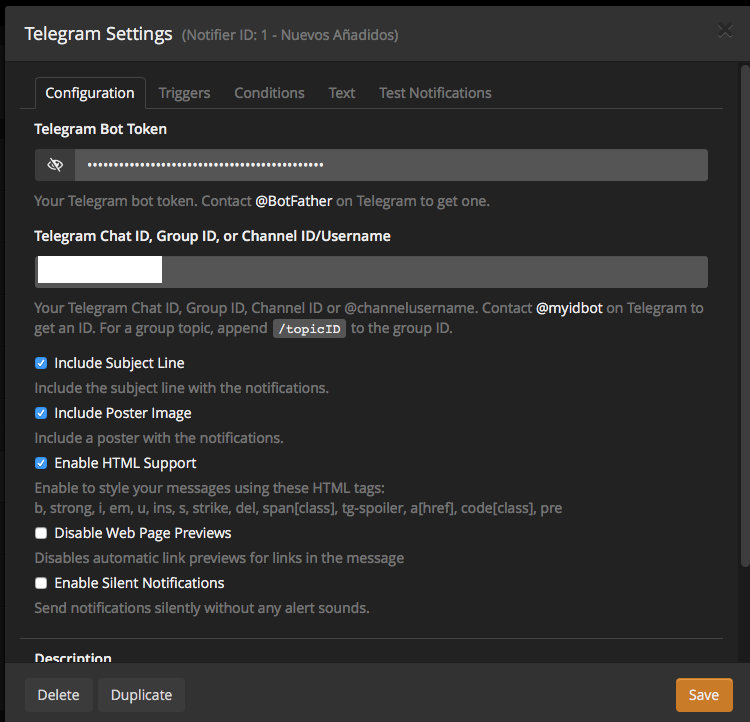Open the @BotFather link

[293, 201]
